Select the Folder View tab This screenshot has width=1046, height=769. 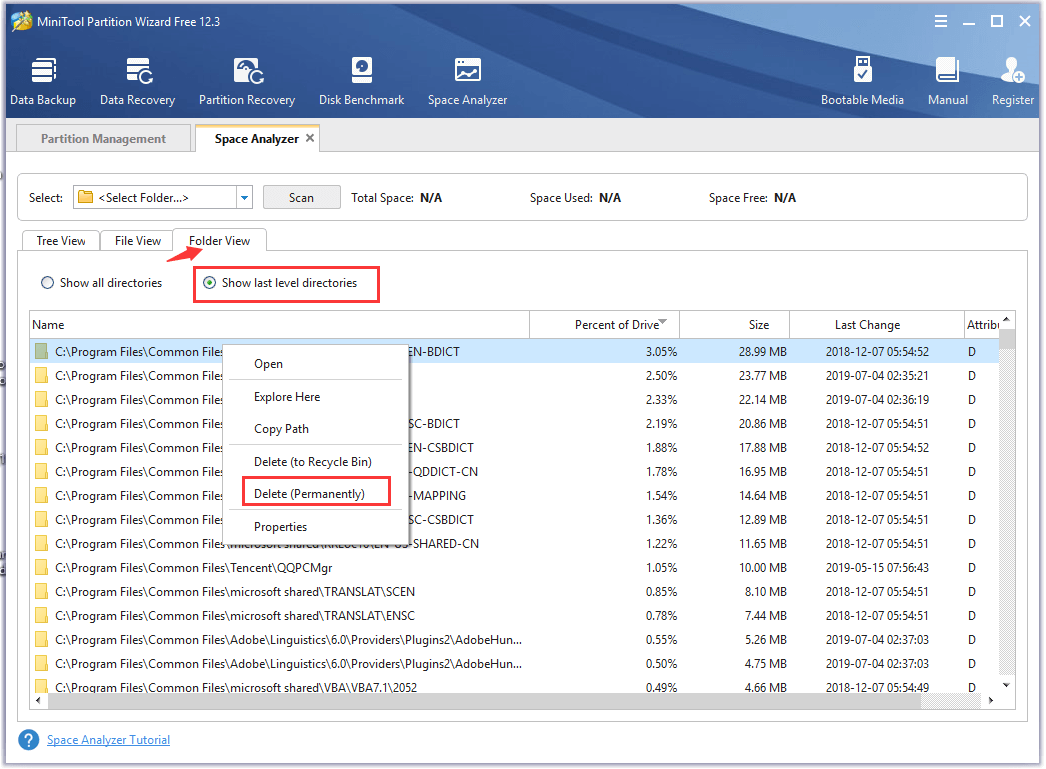219,241
